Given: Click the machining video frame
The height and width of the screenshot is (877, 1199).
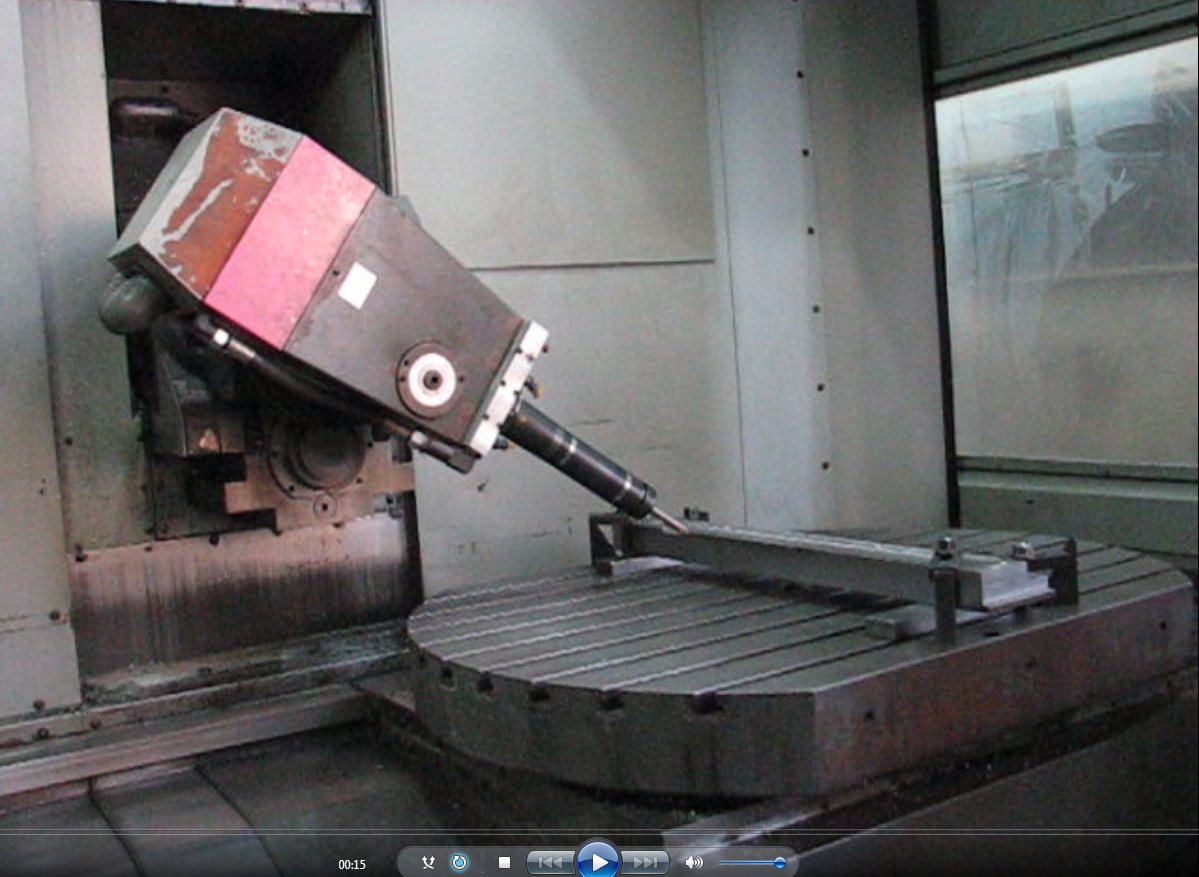Looking at the screenshot, I should point(600,414).
